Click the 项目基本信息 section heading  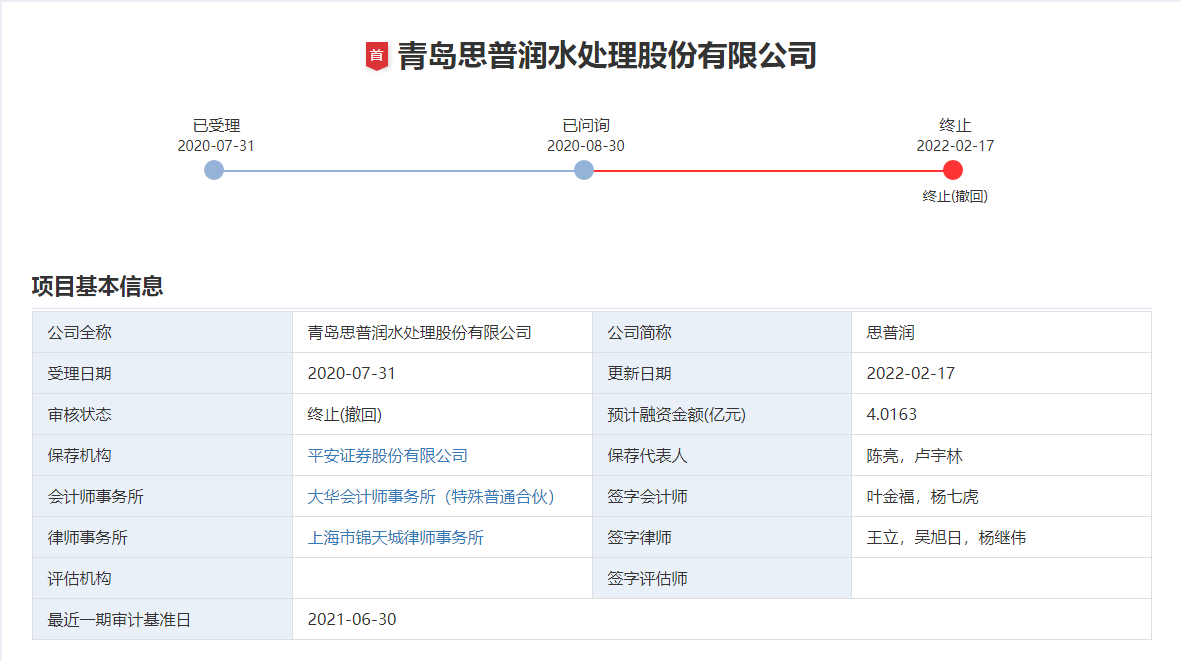97,286
